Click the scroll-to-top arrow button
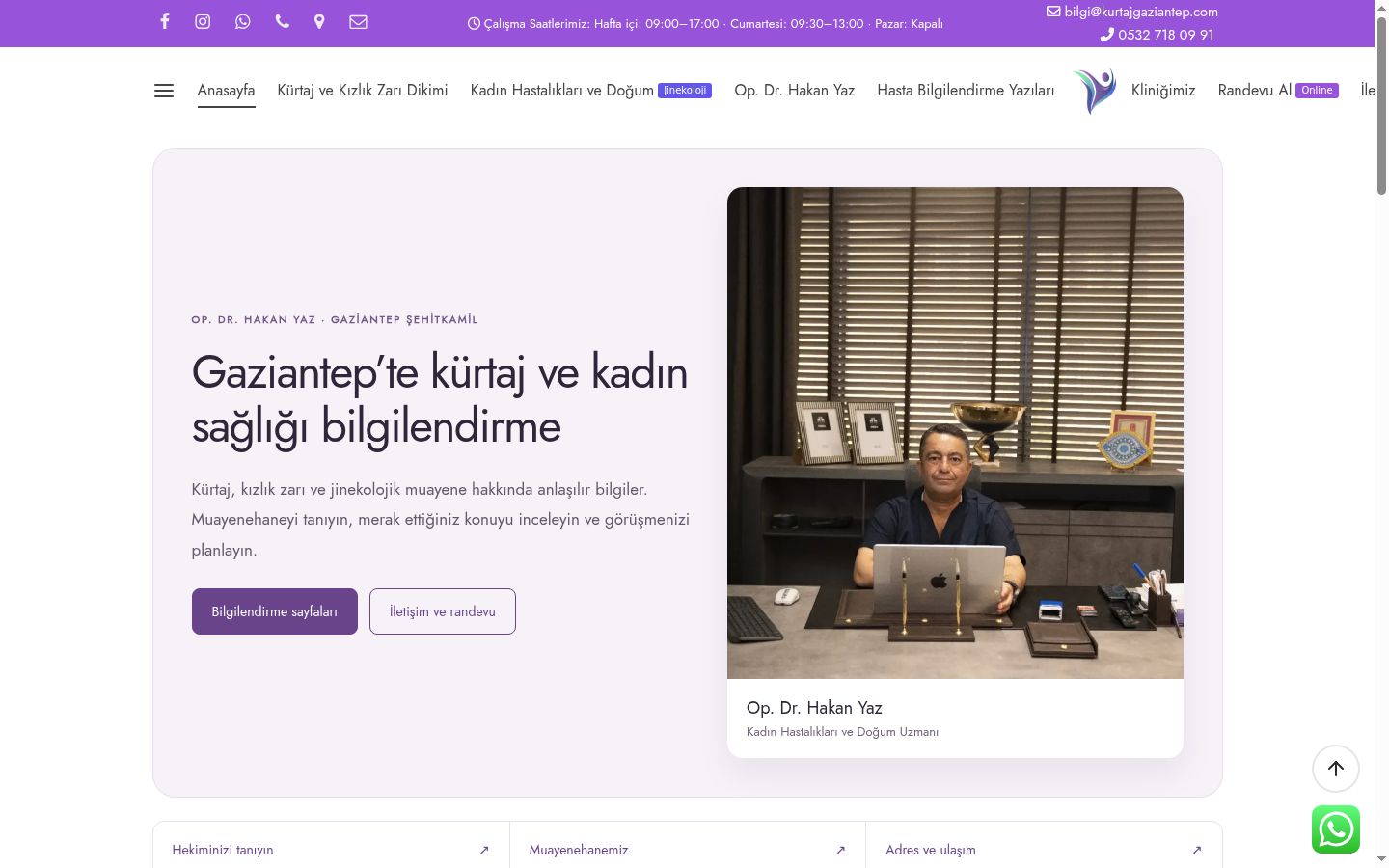Viewport: 1389px width, 868px height. (x=1336, y=769)
